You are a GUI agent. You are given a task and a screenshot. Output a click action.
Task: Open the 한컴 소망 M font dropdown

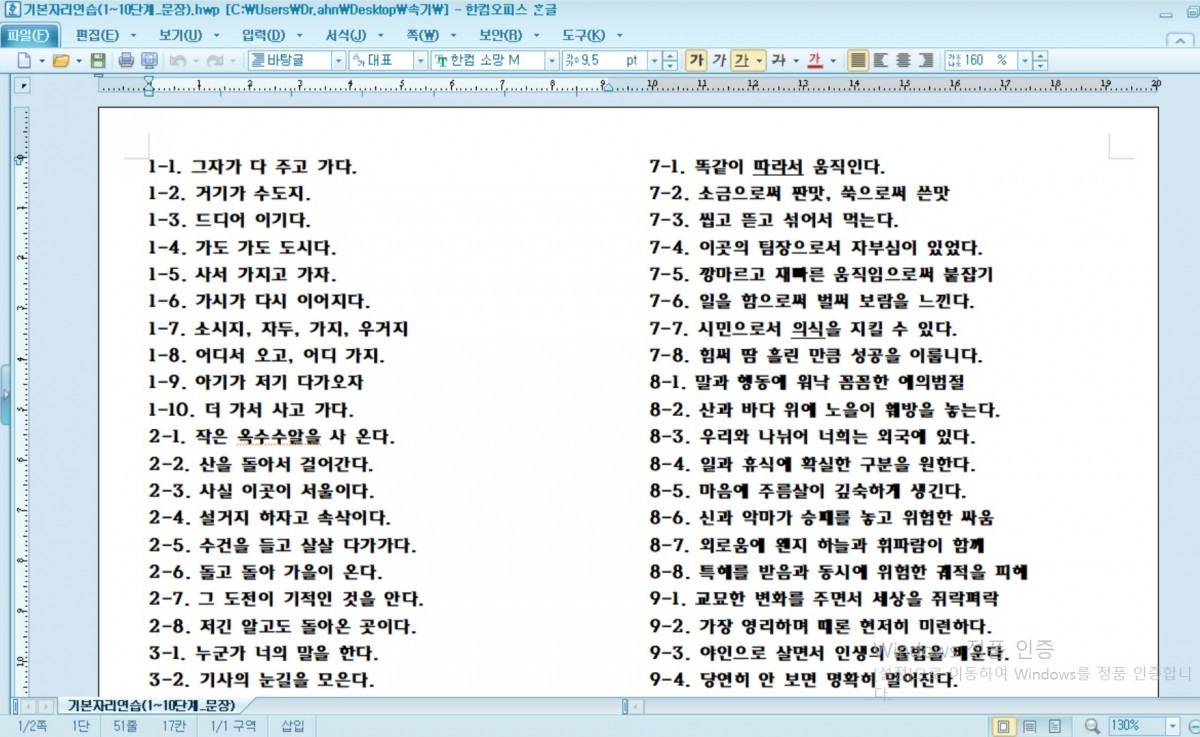[551, 61]
